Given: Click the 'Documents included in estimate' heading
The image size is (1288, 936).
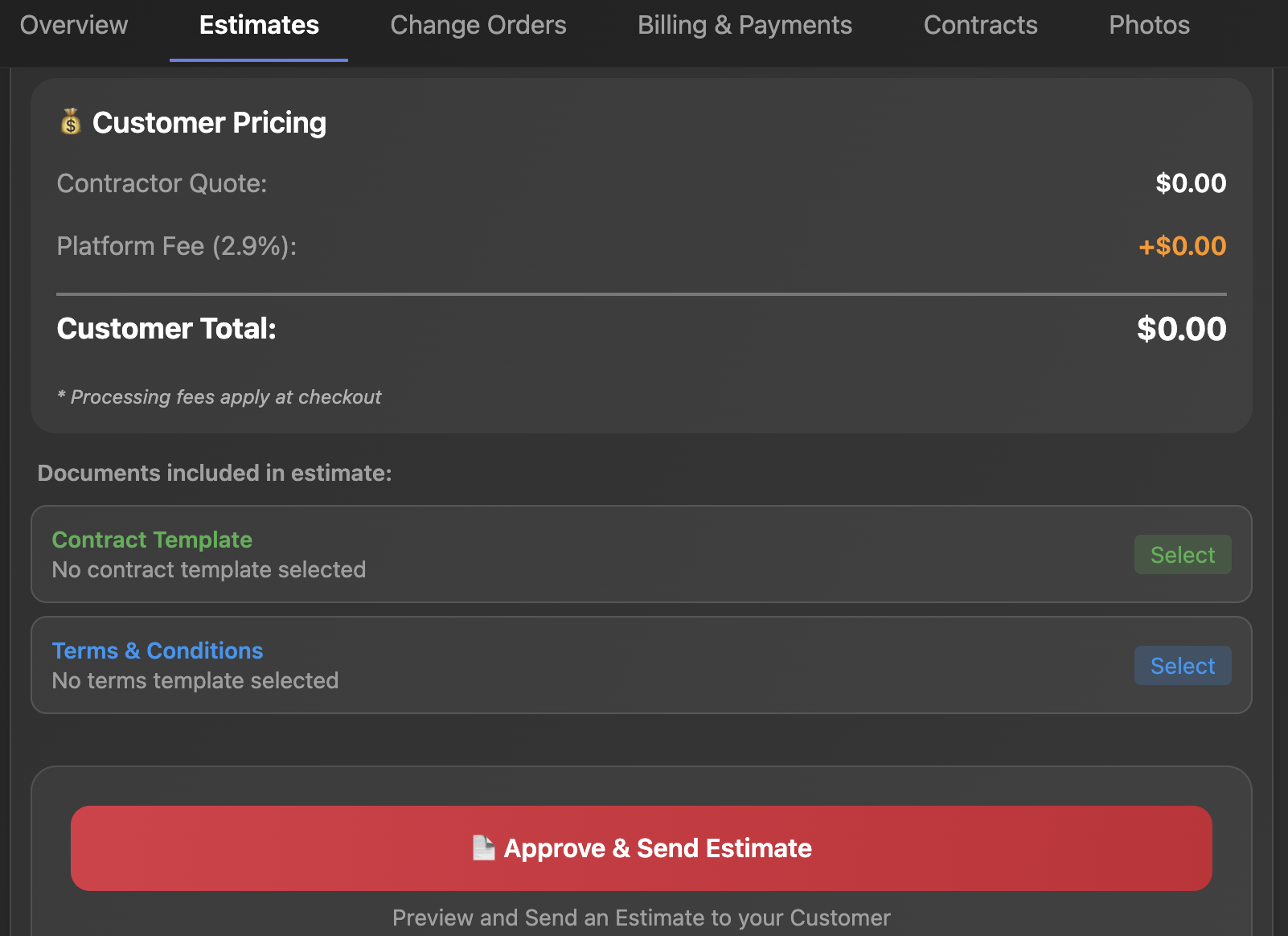Looking at the screenshot, I should 214,473.
